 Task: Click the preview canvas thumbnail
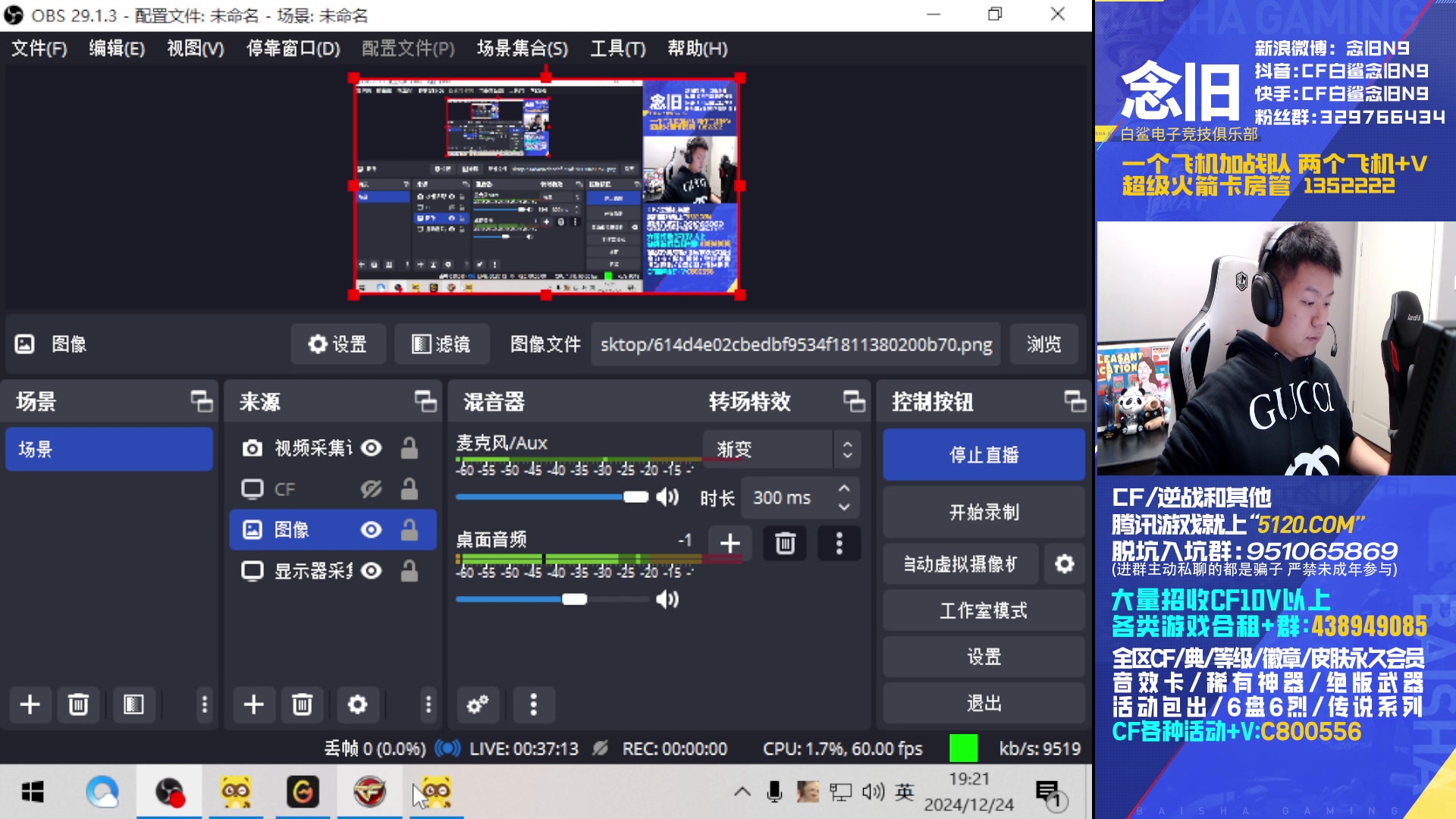click(546, 186)
